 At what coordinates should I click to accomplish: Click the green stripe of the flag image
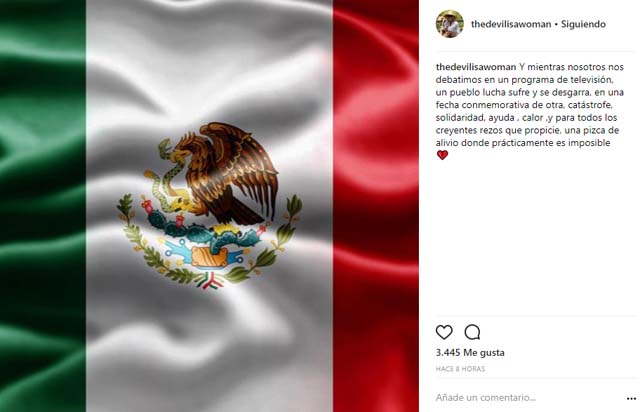42,206
